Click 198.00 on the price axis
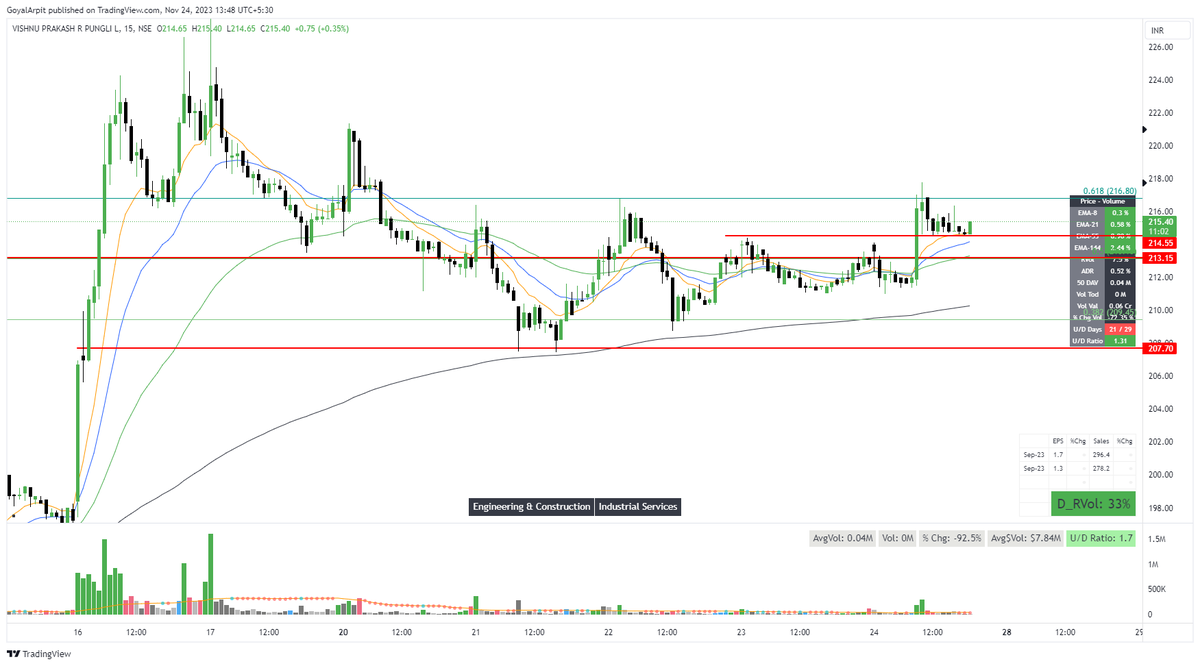Viewport: 1200px width, 666px height. click(x=1160, y=508)
